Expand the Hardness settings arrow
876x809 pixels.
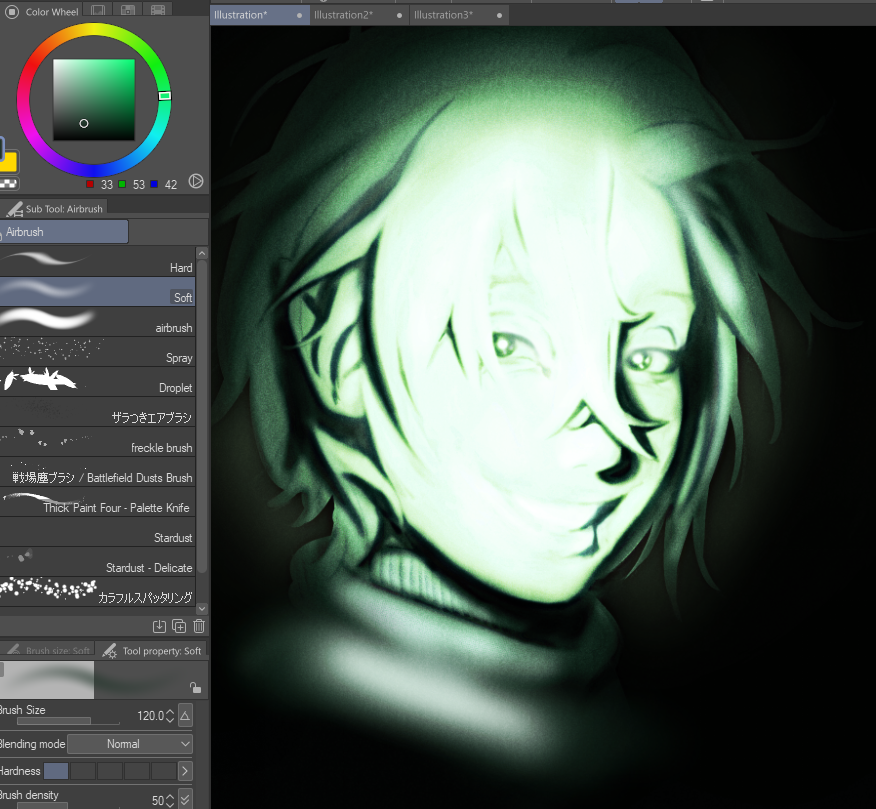coord(185,771)
